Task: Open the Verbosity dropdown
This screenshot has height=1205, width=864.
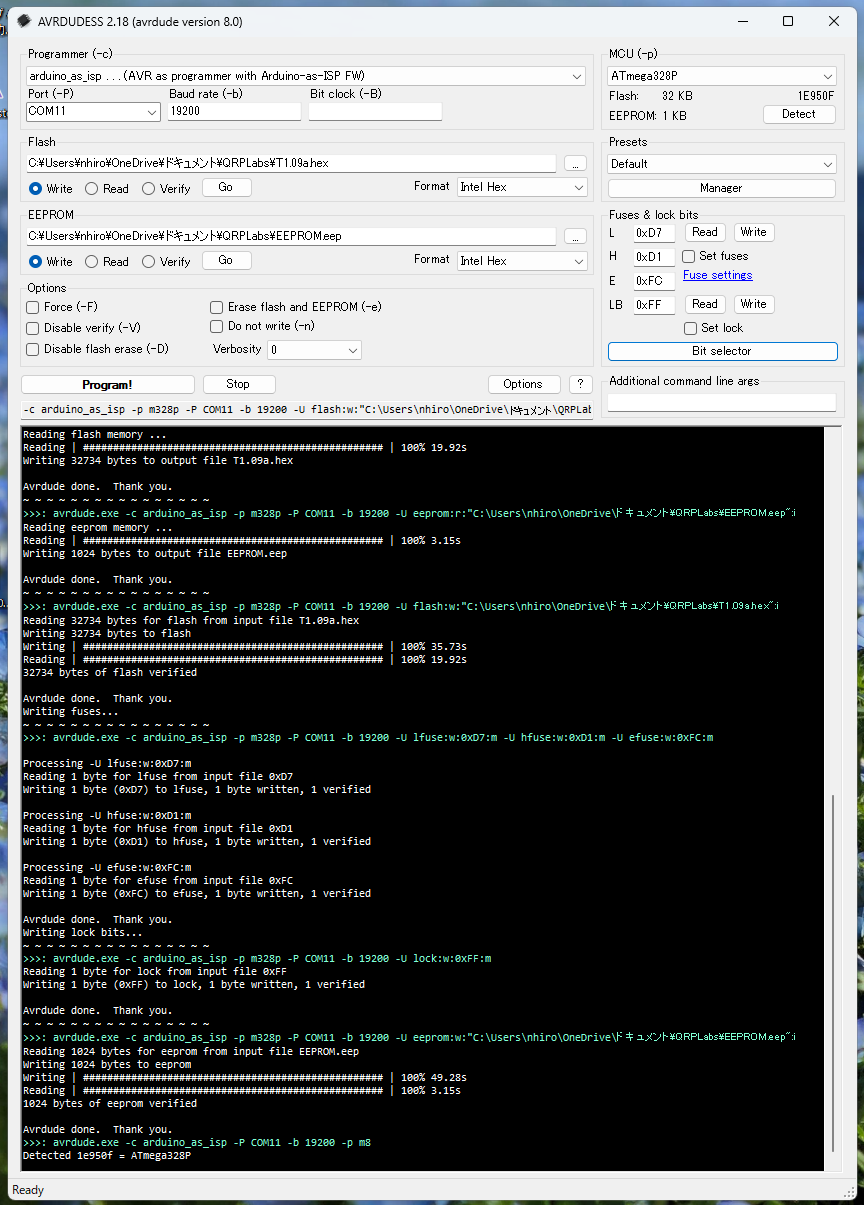Action: tap(314, 350)
